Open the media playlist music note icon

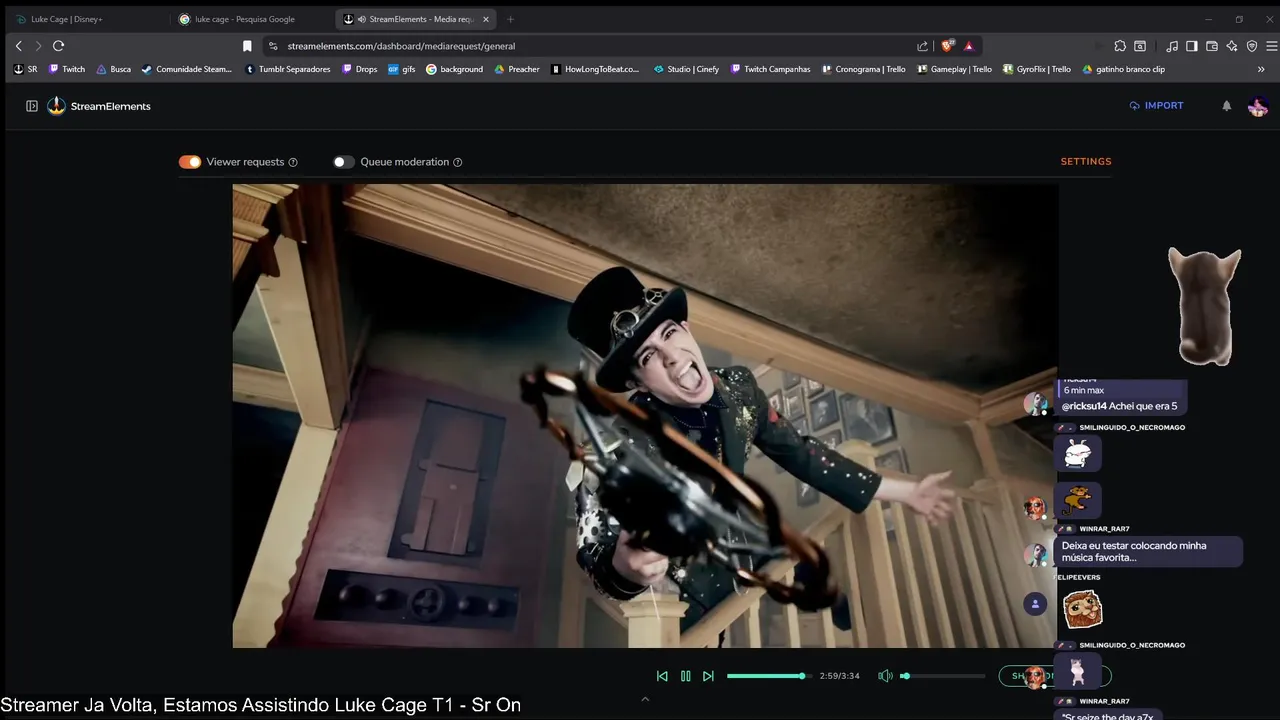tap(1172, 46)
